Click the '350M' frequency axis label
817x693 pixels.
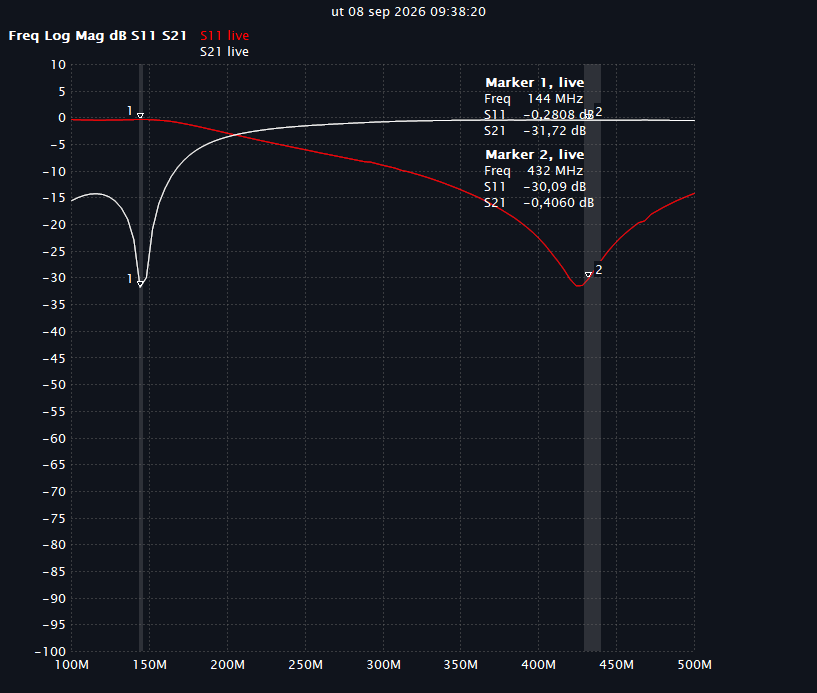[461, 665]
